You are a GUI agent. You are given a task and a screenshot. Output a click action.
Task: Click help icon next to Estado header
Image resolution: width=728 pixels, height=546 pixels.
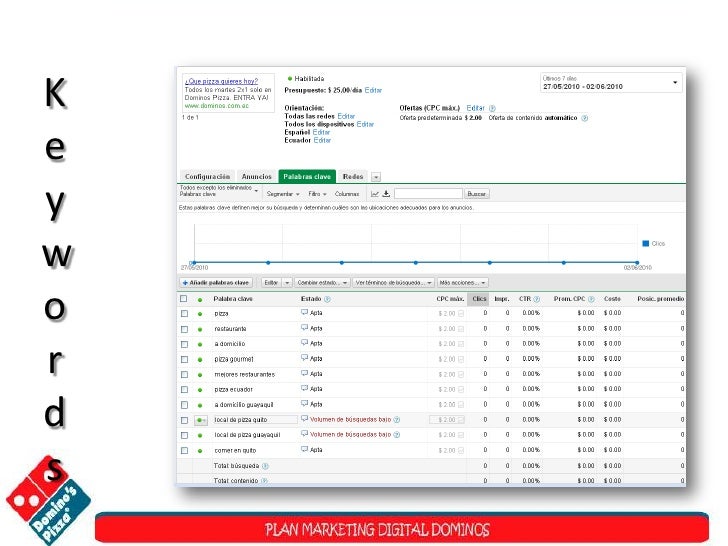(x=327, y=299)
